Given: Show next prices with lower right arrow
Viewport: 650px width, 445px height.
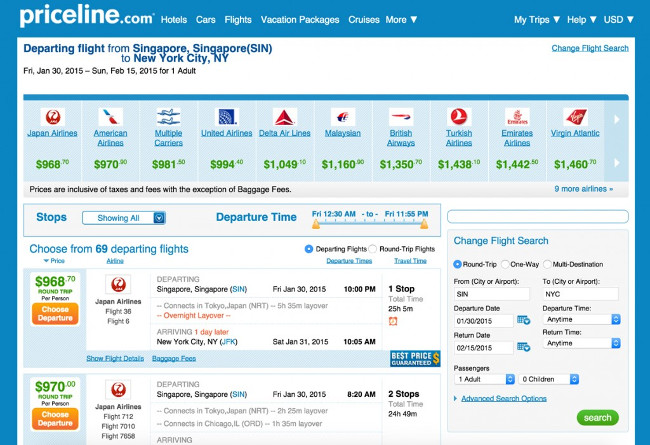Looking at the screenshot, I should tap(616, 163).
